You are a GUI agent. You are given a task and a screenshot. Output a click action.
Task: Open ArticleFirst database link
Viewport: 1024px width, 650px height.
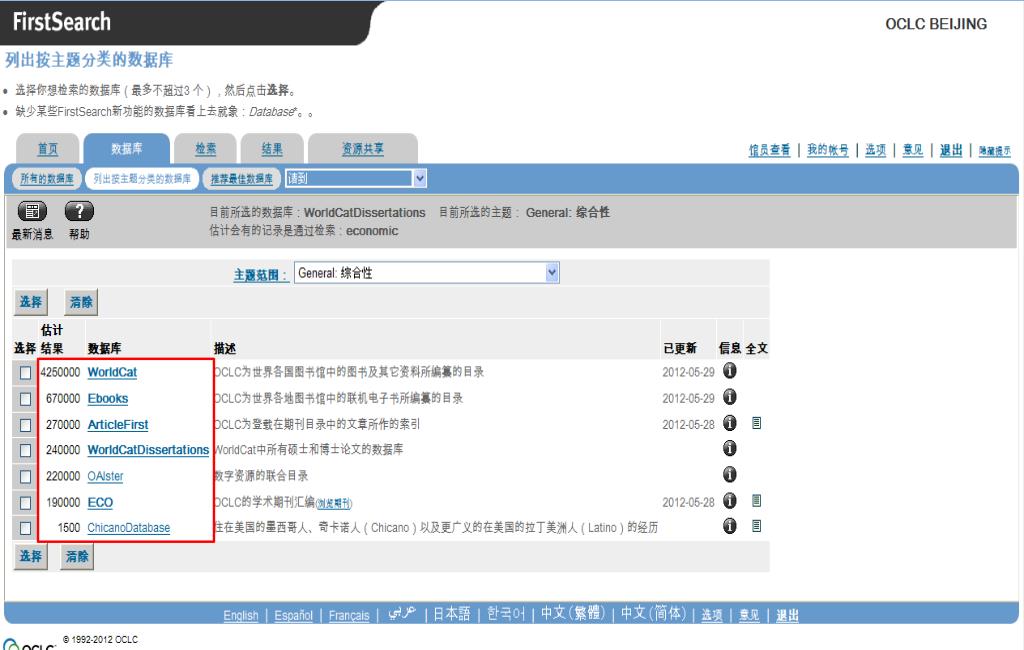118,425
